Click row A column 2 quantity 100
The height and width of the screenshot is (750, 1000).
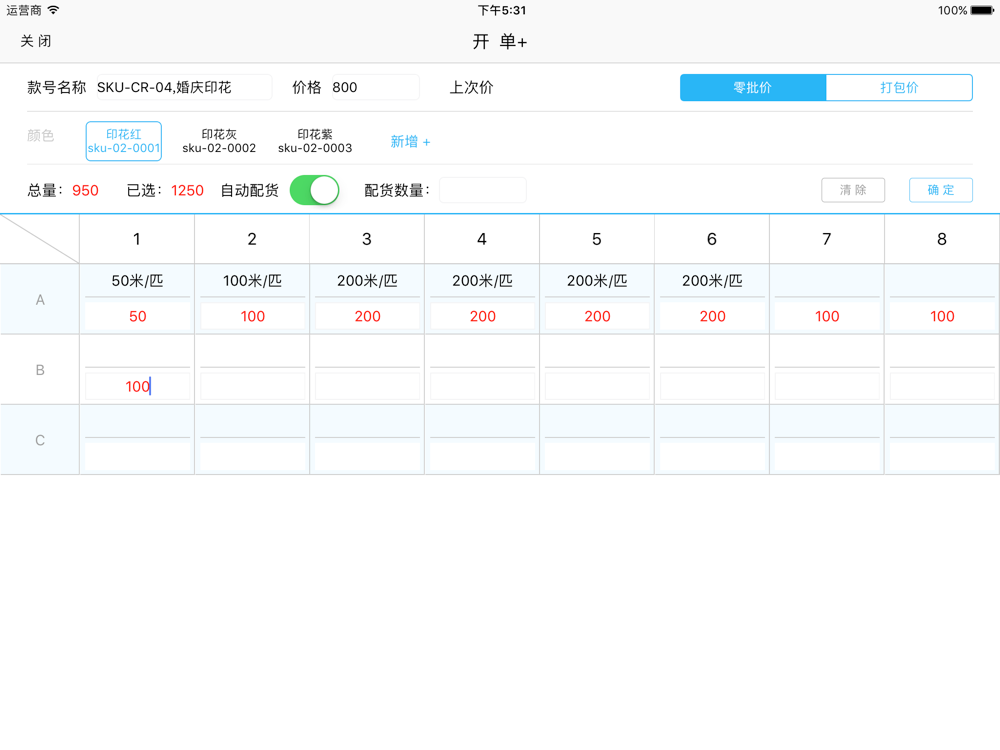tap(253, 316)
